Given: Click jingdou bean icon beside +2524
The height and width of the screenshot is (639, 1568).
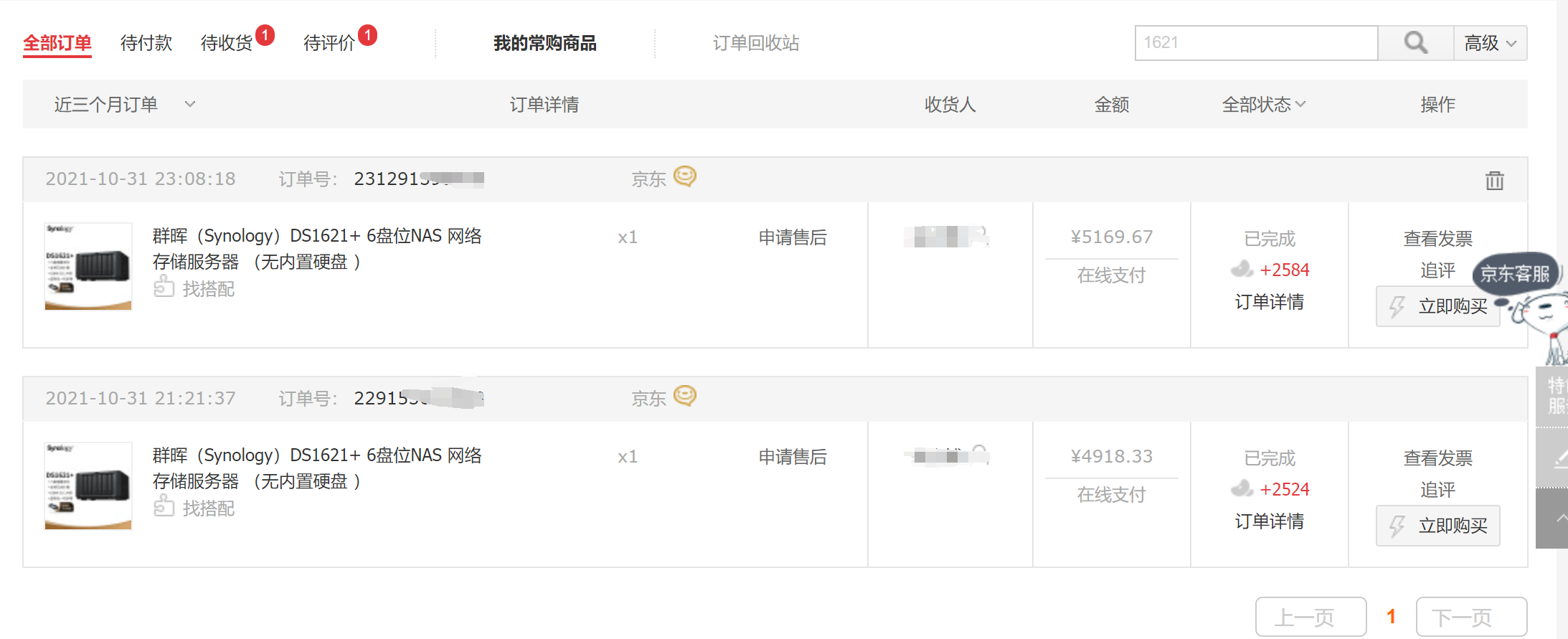Looking at the screenshot, I should click(x=1242, y=488).
